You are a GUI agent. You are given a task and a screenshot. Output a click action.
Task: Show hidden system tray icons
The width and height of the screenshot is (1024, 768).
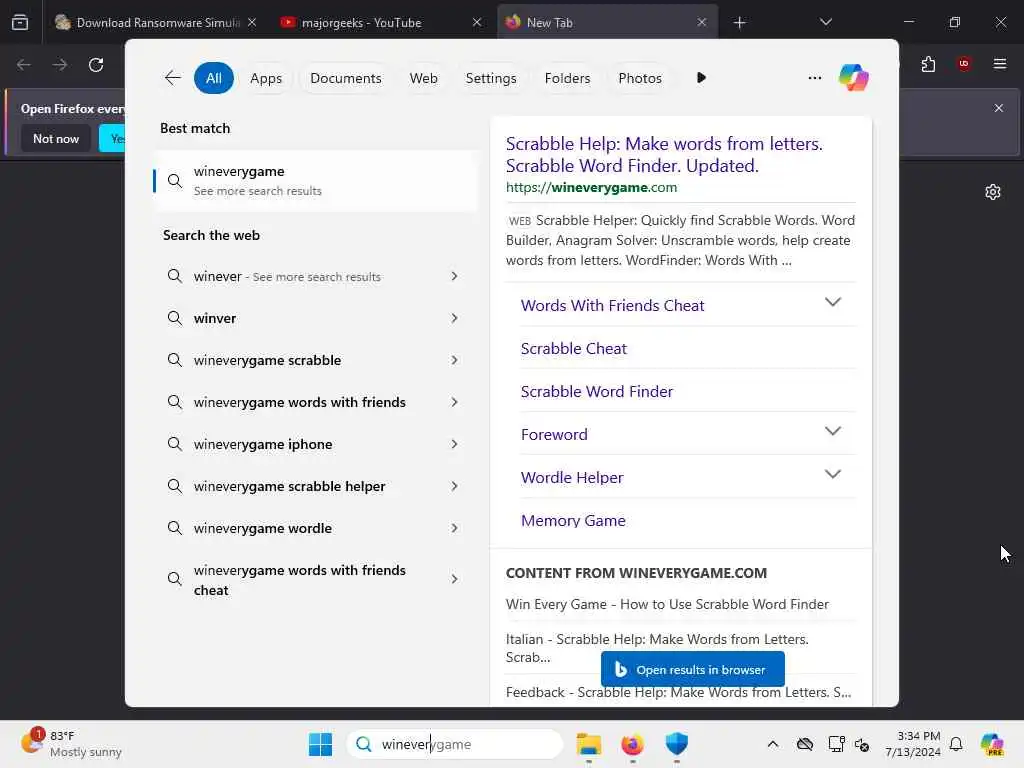773,744
